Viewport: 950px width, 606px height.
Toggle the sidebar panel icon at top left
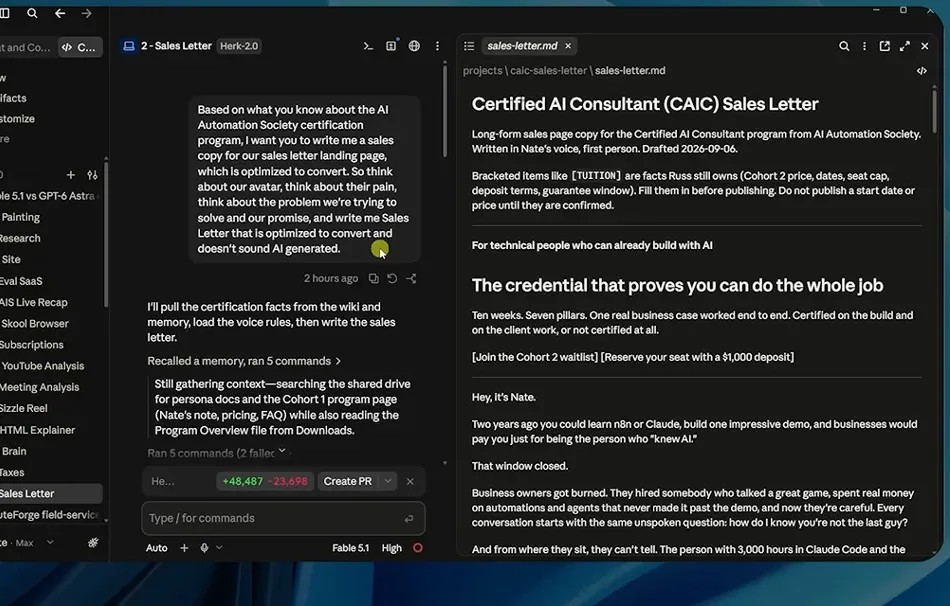point(4,13)
